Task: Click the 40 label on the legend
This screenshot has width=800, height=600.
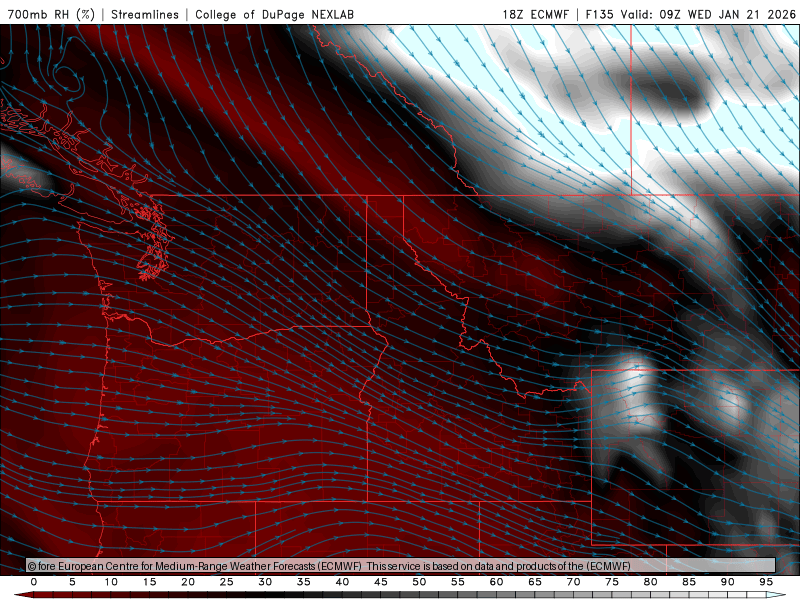Action: pos(342,582)
